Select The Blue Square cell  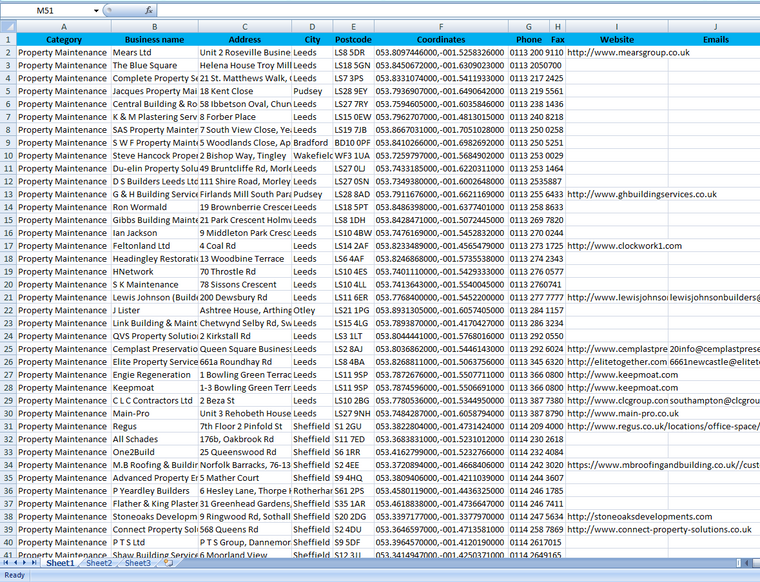tap(155, 65)
